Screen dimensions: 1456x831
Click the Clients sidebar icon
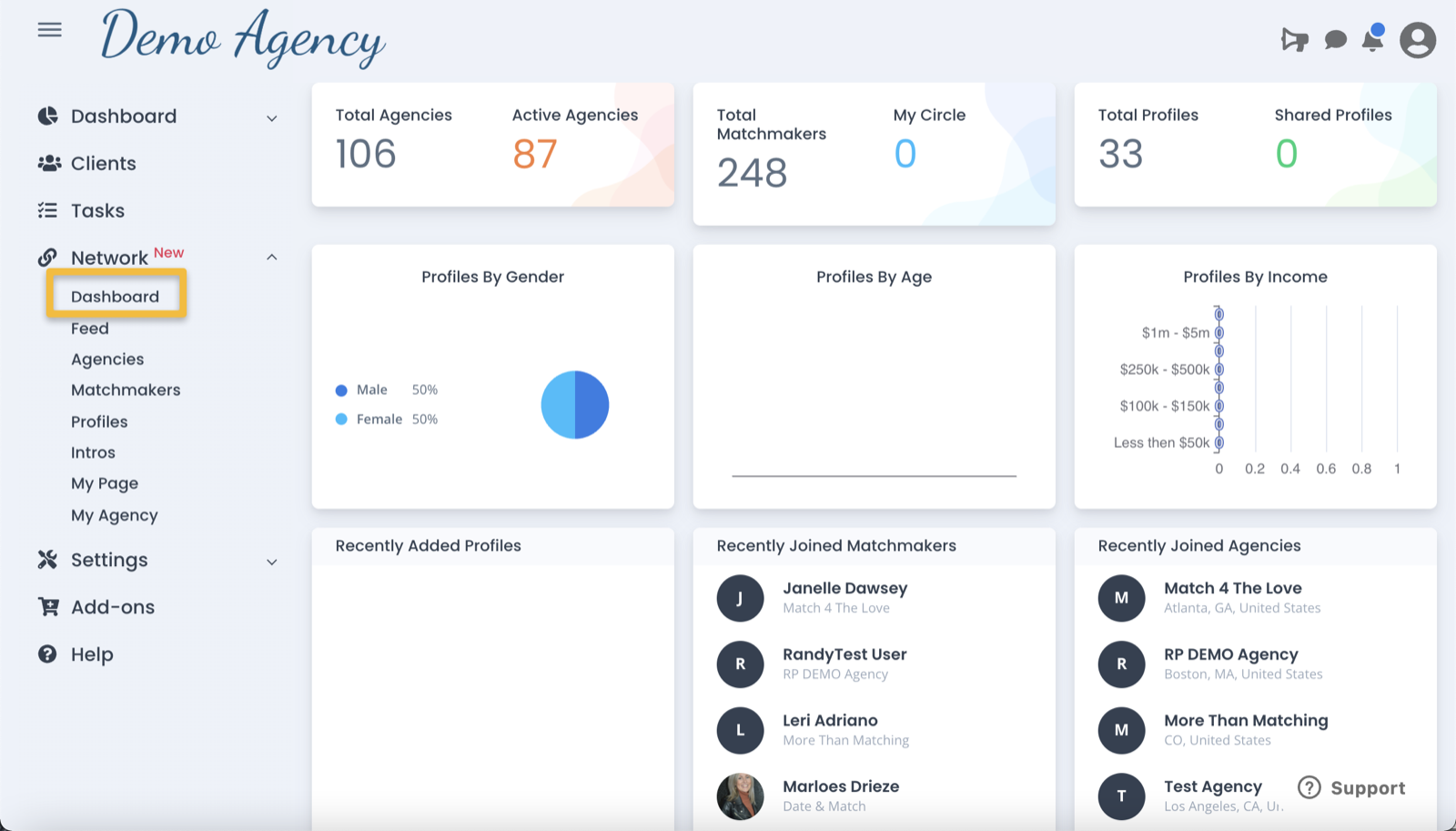pos(48,163)
